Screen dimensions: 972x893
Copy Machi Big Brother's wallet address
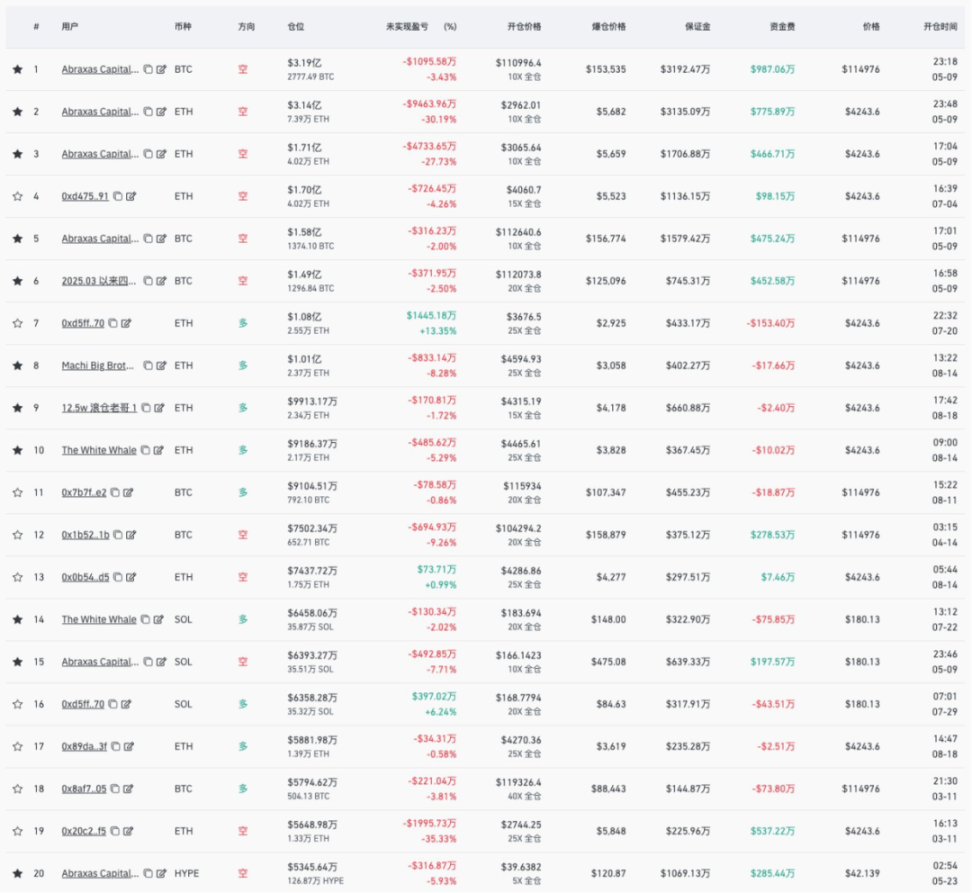[x=147, y=366]
